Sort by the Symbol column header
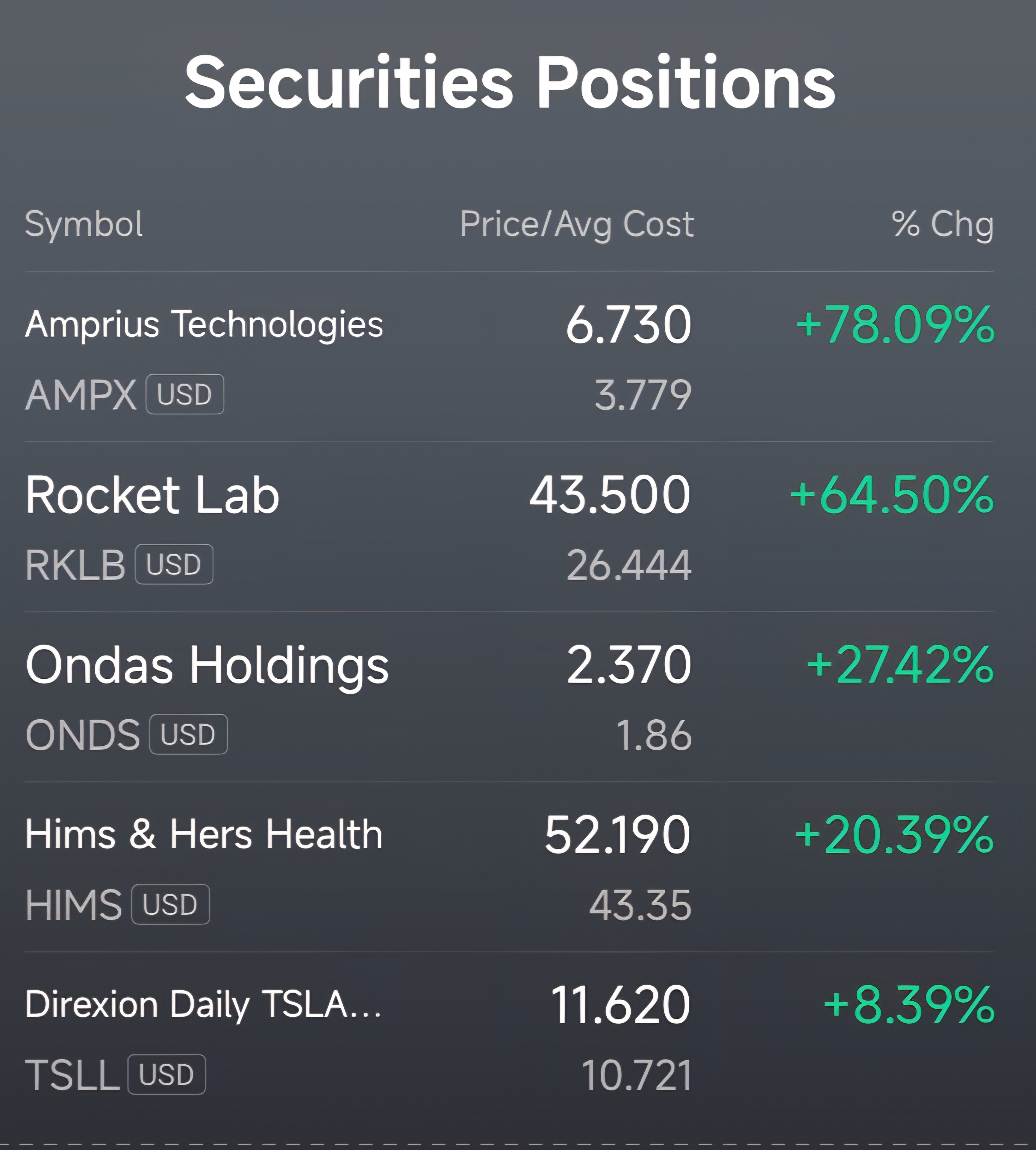The image size is (1036, 1150). (84, 224)
